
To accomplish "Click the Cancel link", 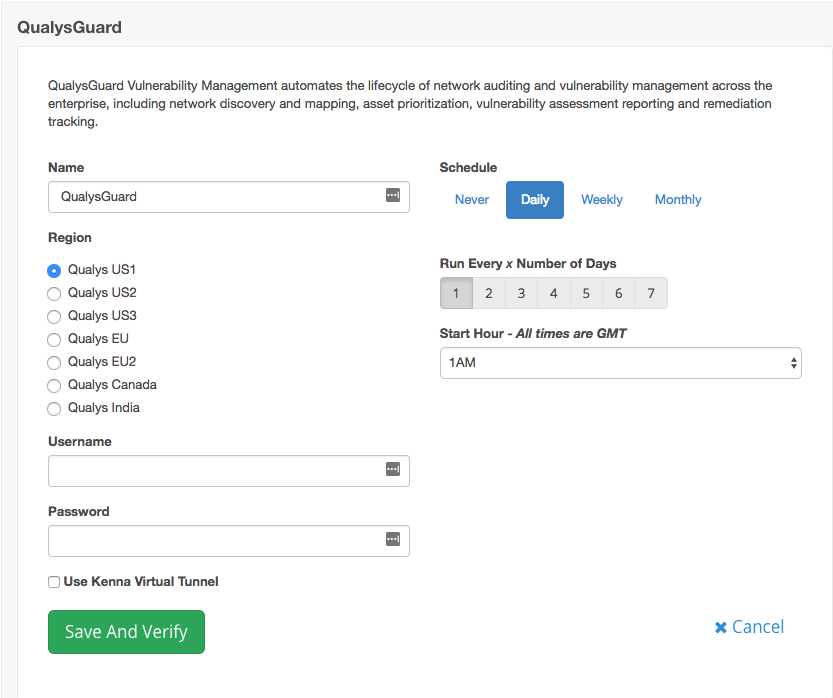I will tap(757, 627).
